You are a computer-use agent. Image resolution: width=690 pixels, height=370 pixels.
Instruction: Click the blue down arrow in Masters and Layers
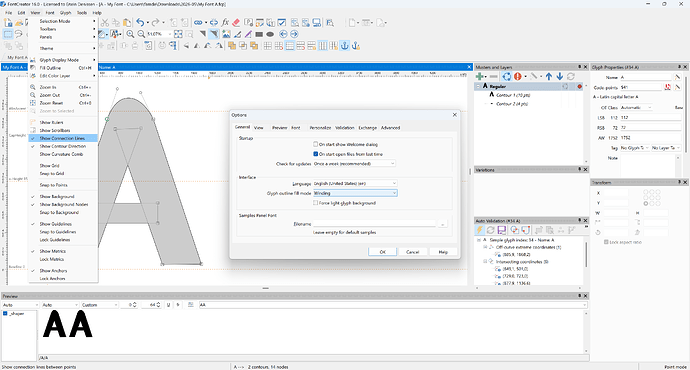coord(560,77)
